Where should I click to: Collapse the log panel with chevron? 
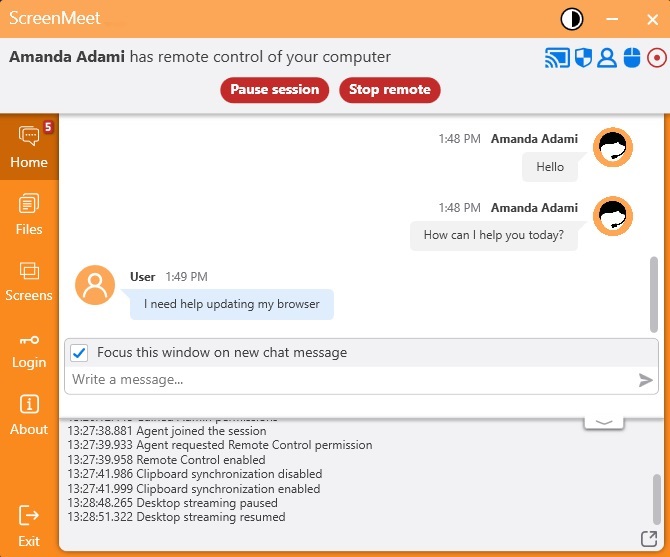[604, 422]
